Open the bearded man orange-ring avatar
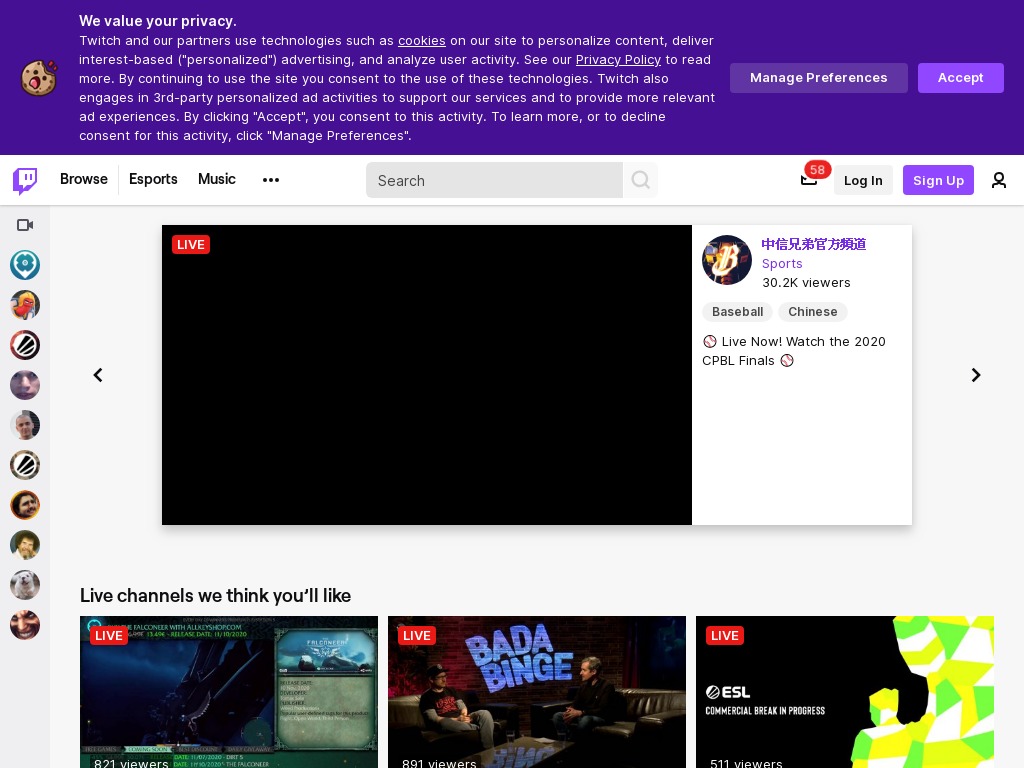This screenshot has height=768, width=1024. coord(25,505)
